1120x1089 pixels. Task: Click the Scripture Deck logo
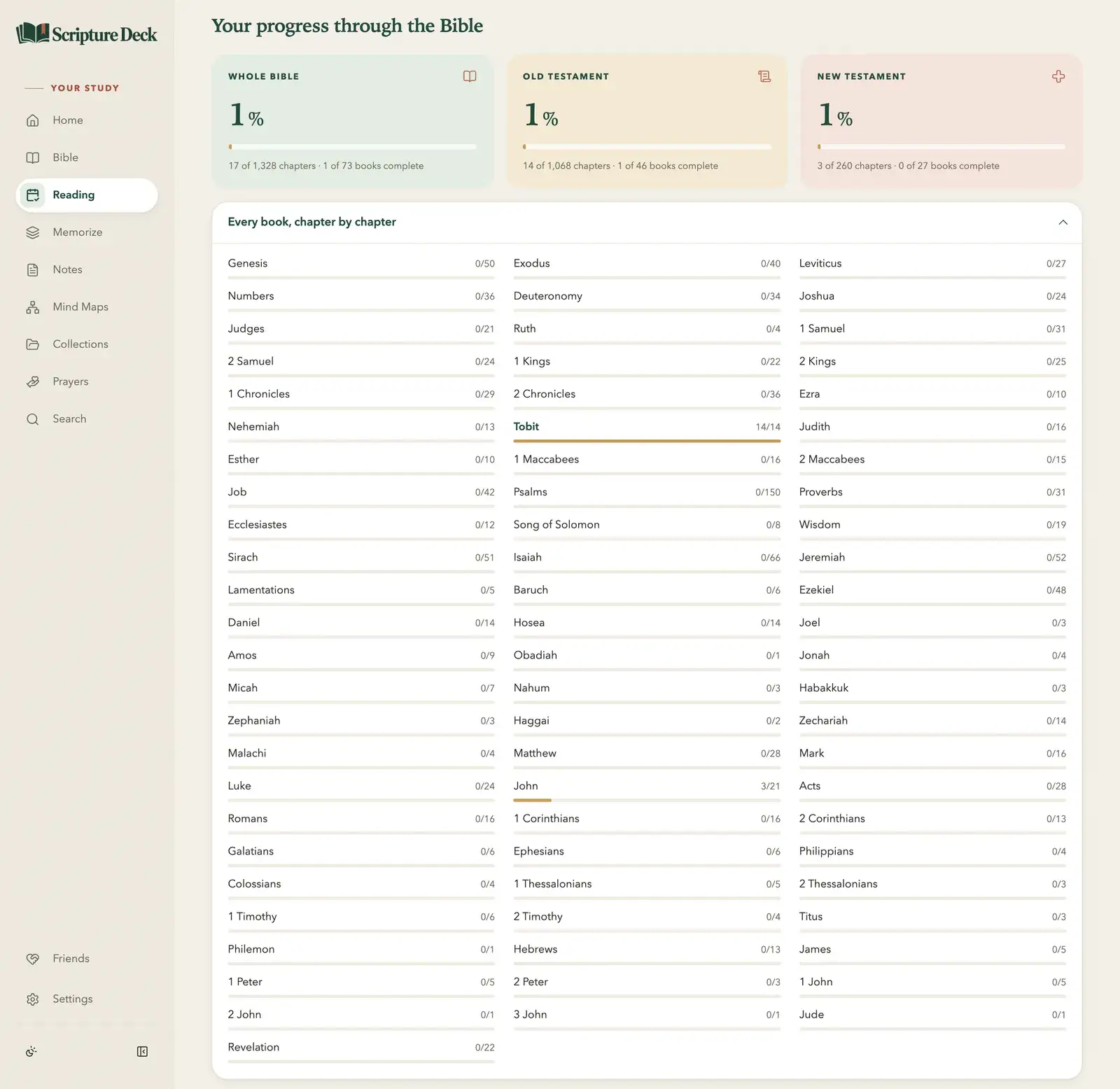click(87, 34)
